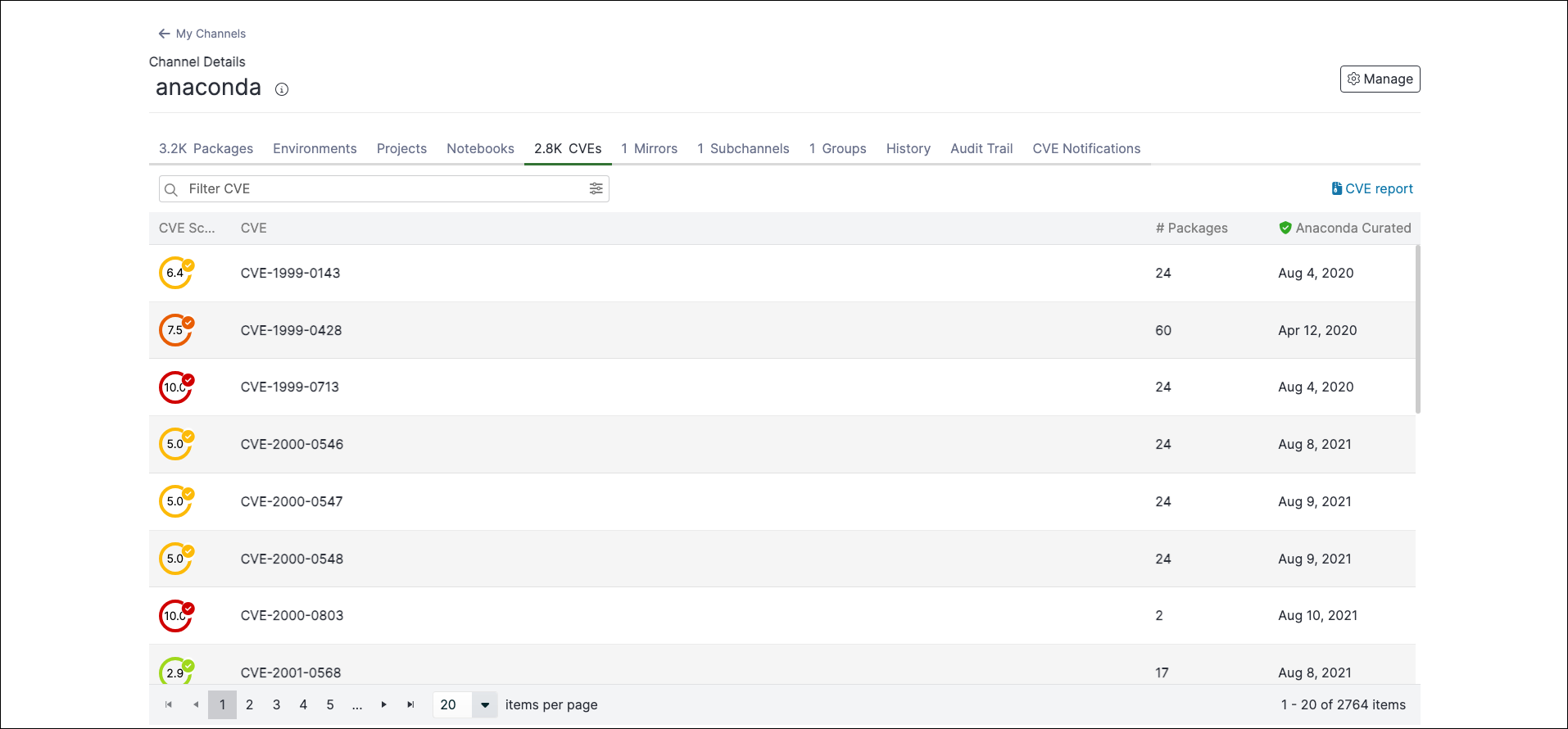This screenshot has height=729, width=1568.
Task: Click the pagination ellipsis for more pages
Action: tap(357, 704)
